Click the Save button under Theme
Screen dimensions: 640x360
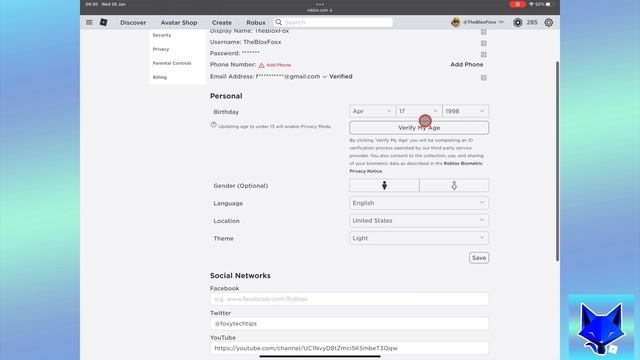(479, 258)
